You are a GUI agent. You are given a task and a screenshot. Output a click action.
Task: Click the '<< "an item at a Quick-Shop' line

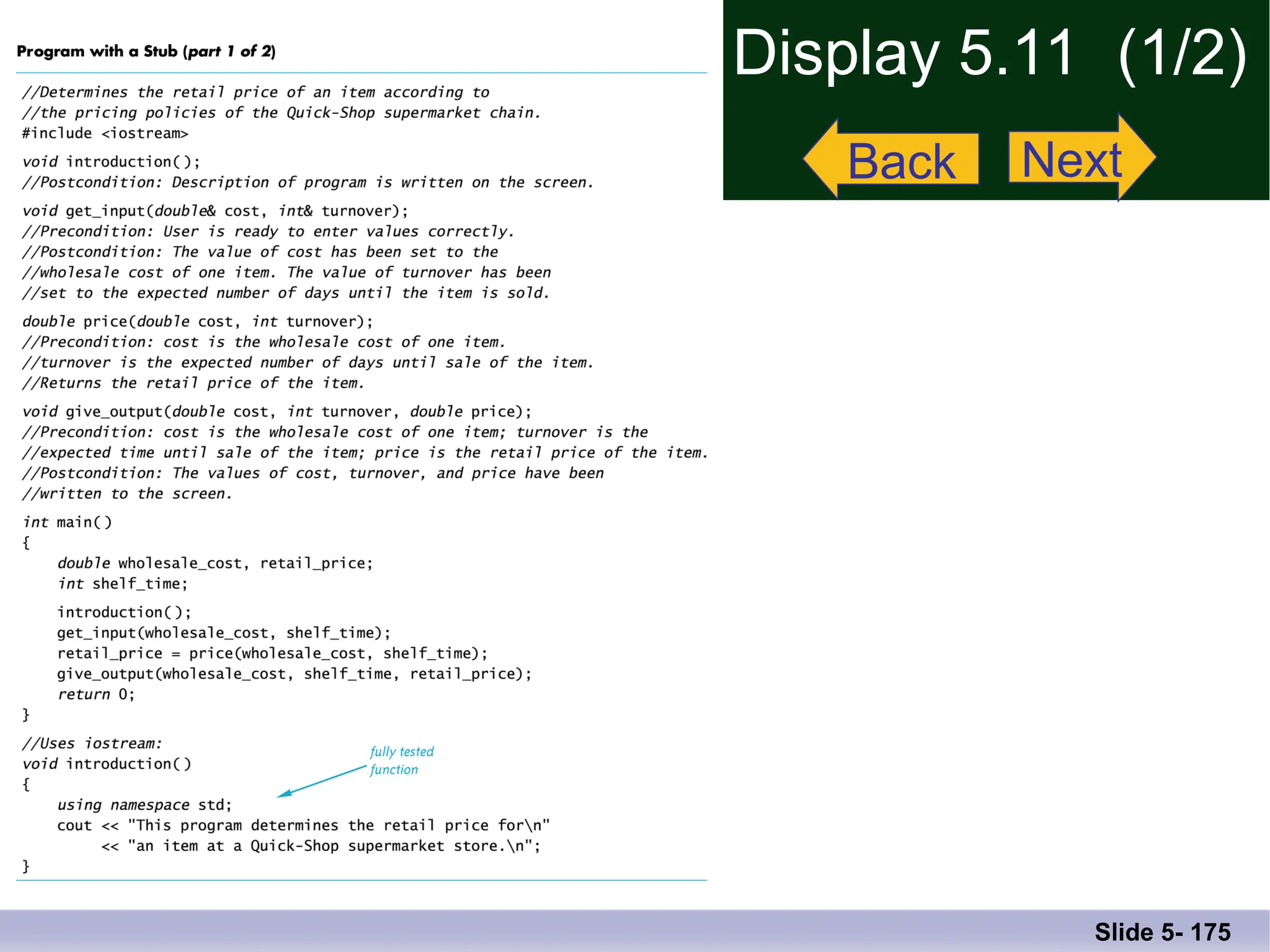(x=321, y=845)
